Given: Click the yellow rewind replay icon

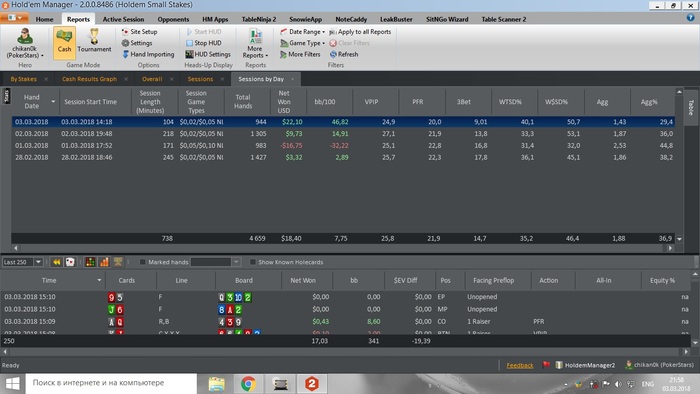Looking at the screenshot, I should (x=57, y=262).
